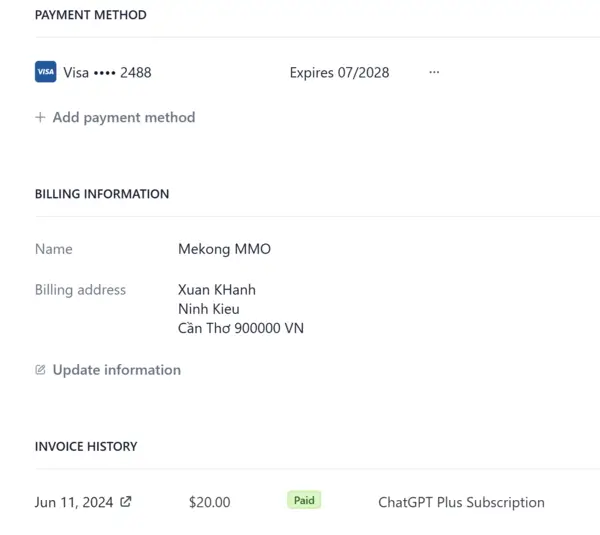The height and width of the screenshot is (535, 600).
Task: Click ChatGPT Plus Subscription description
Action: pyautogui.click(x=461, y=502)
